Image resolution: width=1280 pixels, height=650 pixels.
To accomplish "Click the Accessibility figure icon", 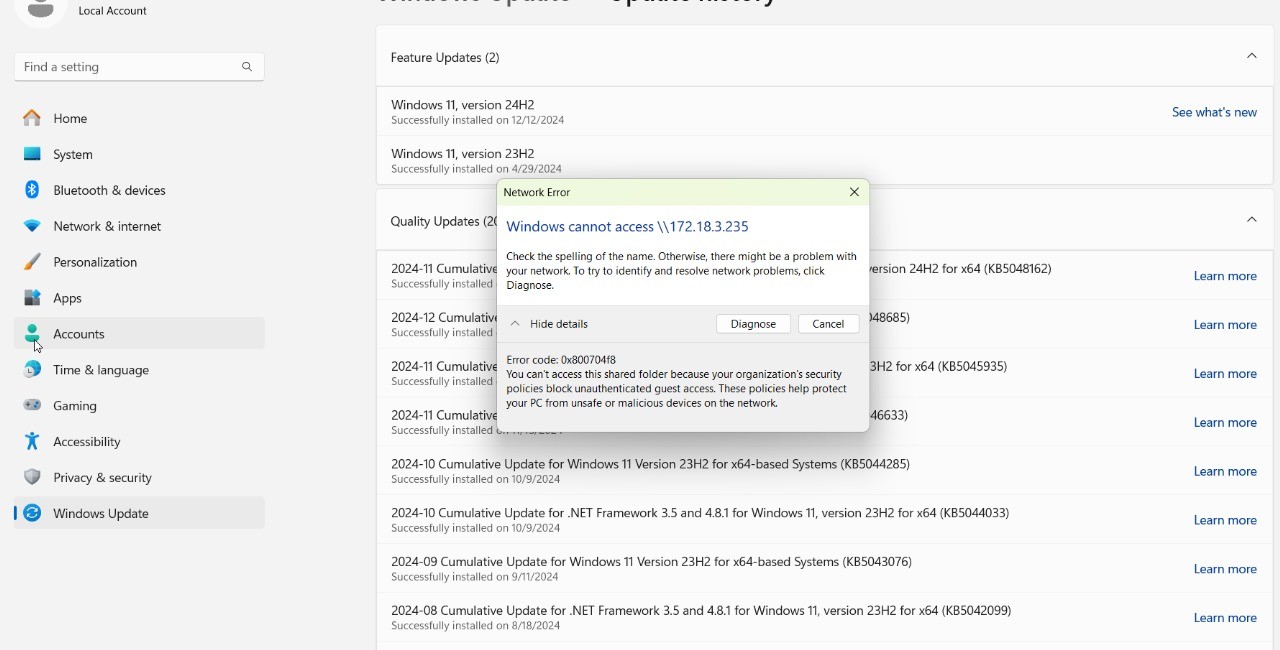I will [x=32, y=441].
